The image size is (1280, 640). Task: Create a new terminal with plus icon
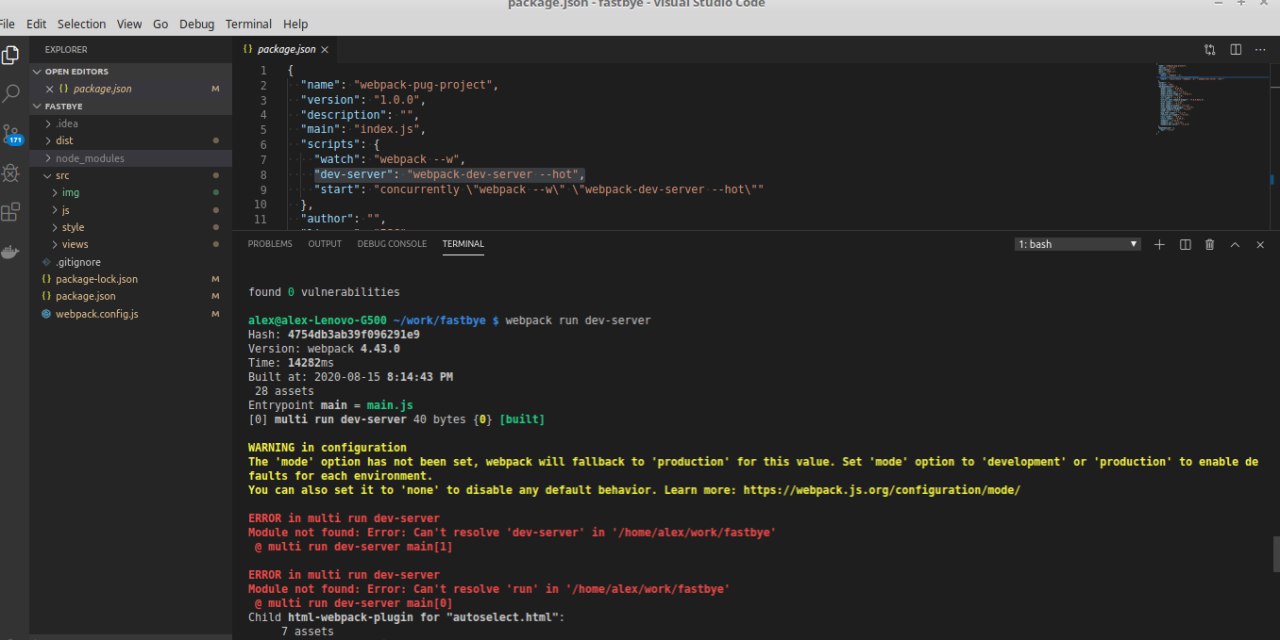[x=1160, y=244]
